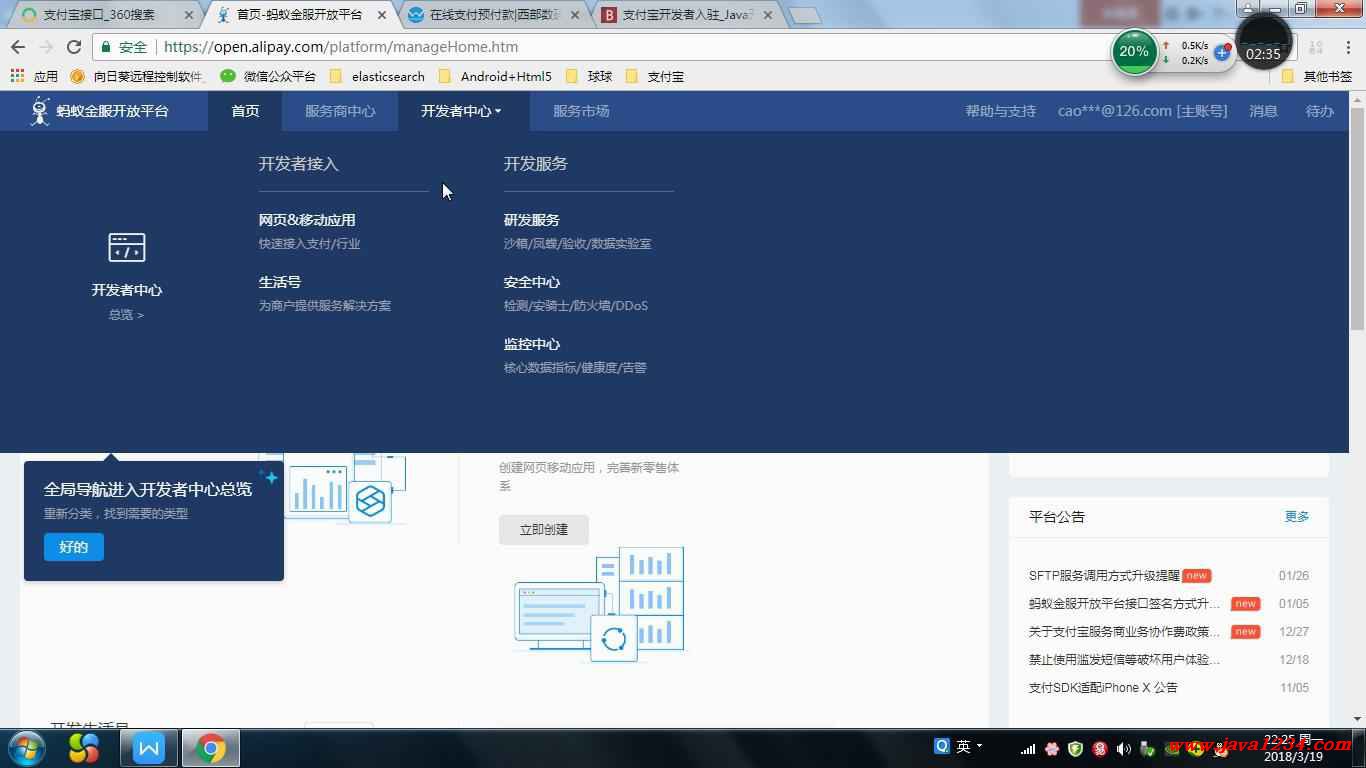Close the 首页-蚂蚁金服开放平台 tab
The image size is (1366, 768).
tap(382, 15)
